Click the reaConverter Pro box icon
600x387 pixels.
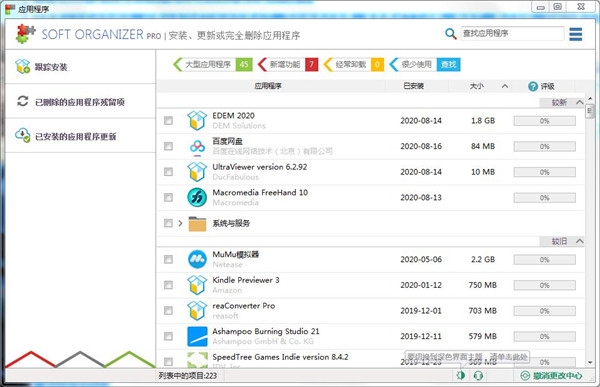pyautogui.click(x=197, y=311)
